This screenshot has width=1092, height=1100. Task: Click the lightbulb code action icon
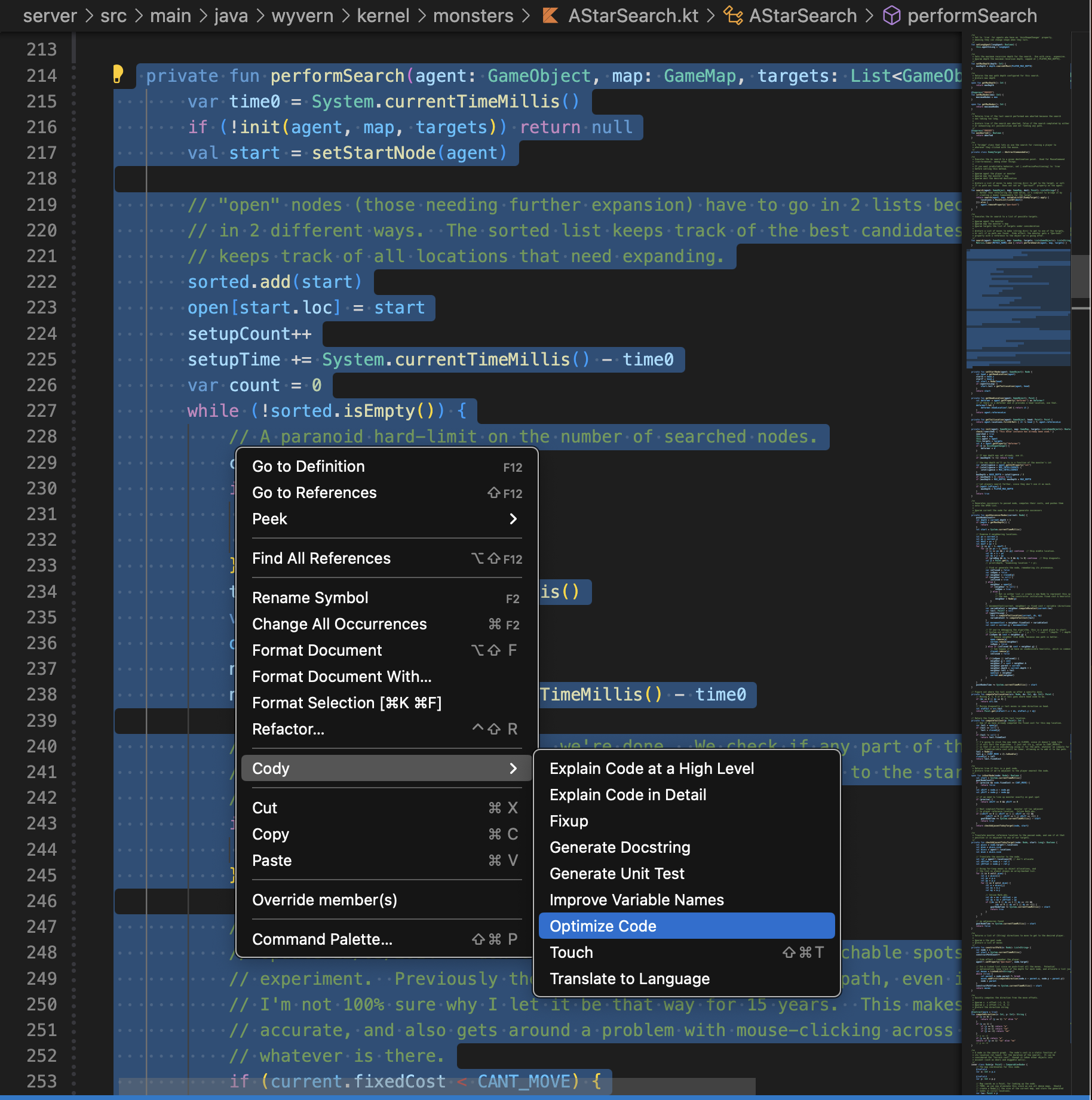[118, 74]
